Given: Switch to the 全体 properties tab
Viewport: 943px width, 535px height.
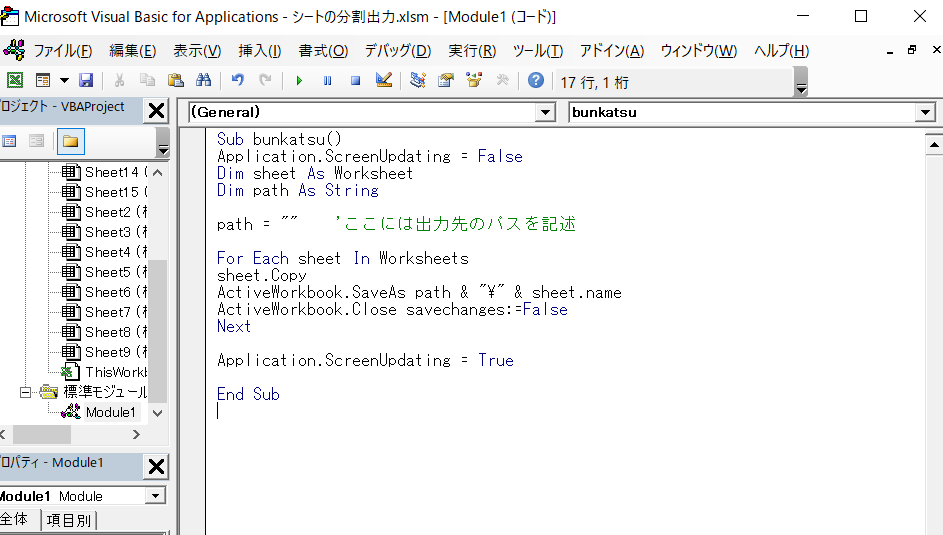Looking at the screenshot, I should coord(16,519).
